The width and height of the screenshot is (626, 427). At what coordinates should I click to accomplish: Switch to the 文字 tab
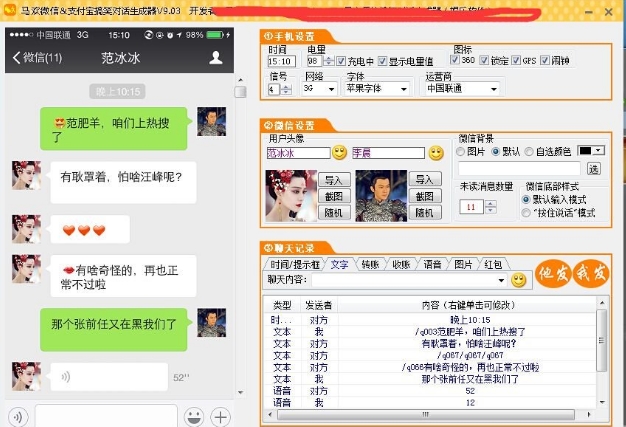(339, 264)
